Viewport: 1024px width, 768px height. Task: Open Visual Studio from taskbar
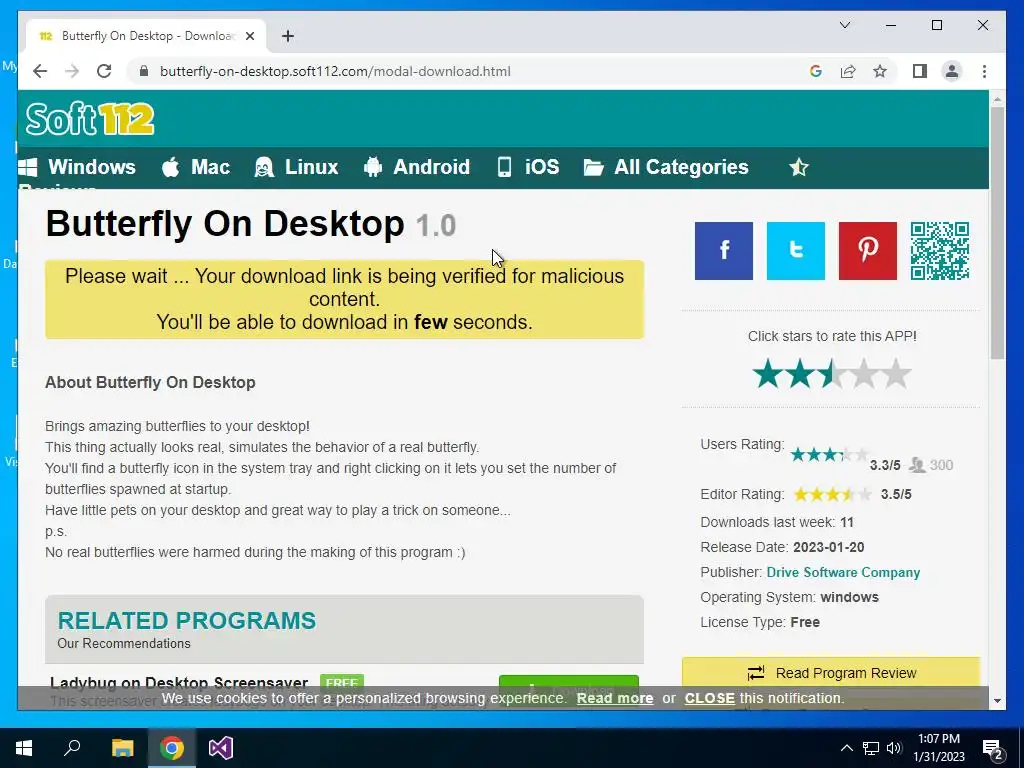[221, 748]
